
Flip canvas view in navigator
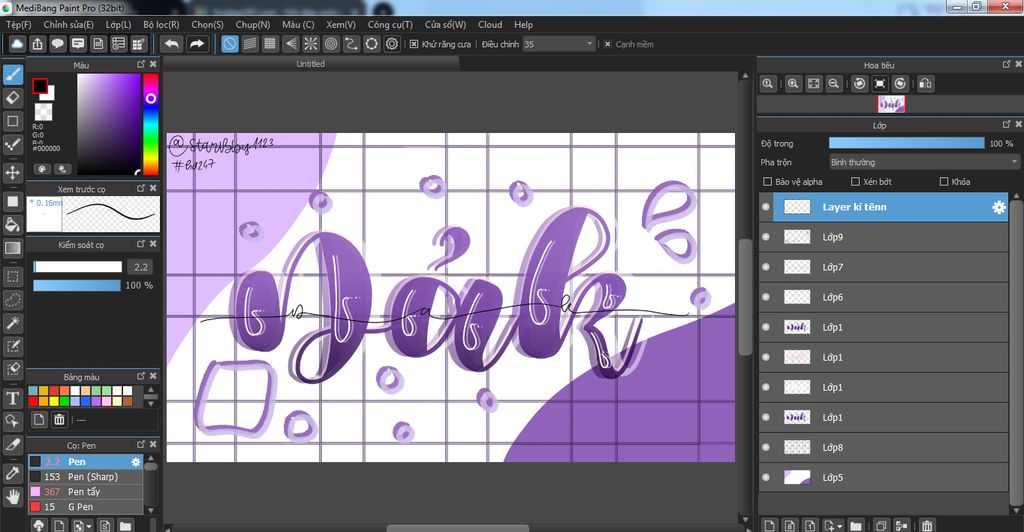pos(925,84)
